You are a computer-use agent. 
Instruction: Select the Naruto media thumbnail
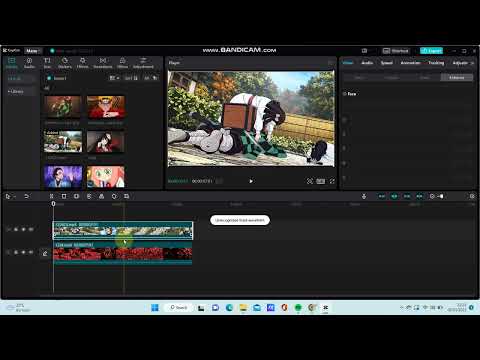click(106, 107)
